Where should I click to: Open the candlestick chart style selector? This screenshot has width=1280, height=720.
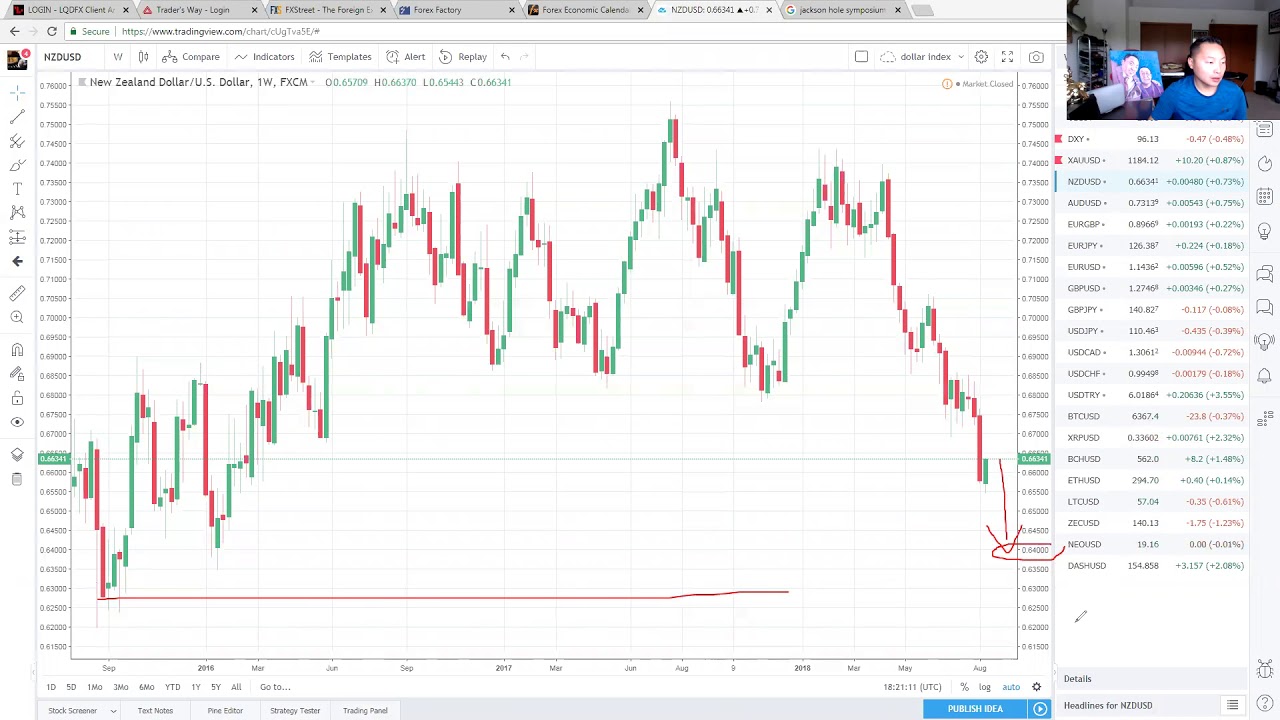tap(143, 57)
